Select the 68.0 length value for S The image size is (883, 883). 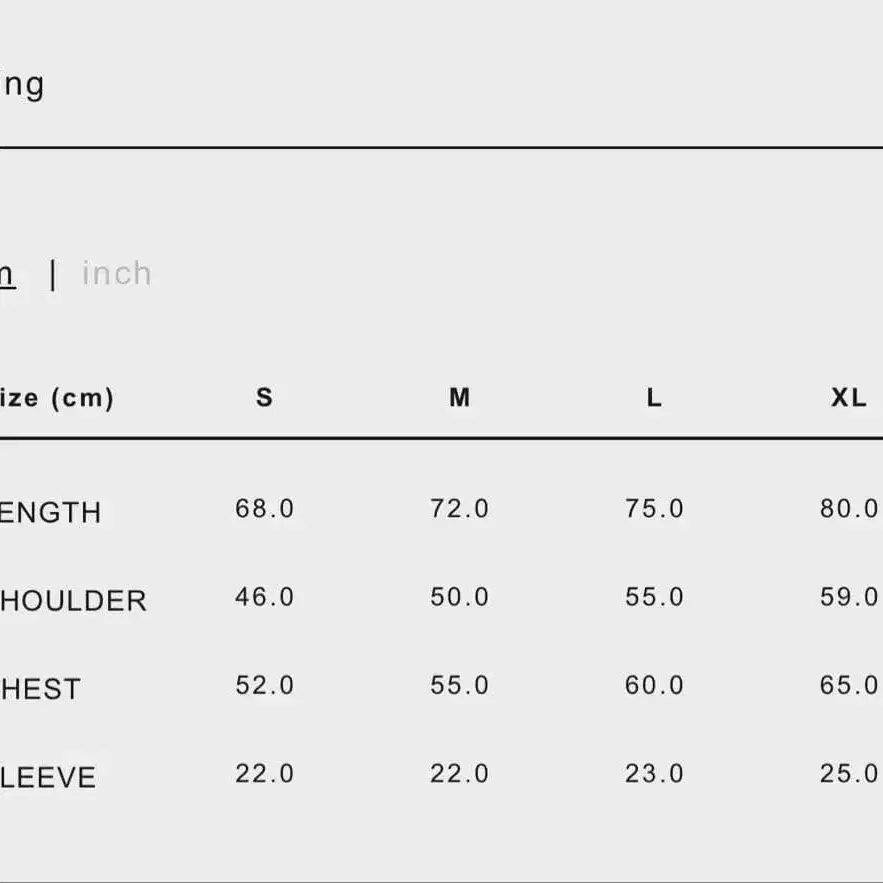point(264,509)
